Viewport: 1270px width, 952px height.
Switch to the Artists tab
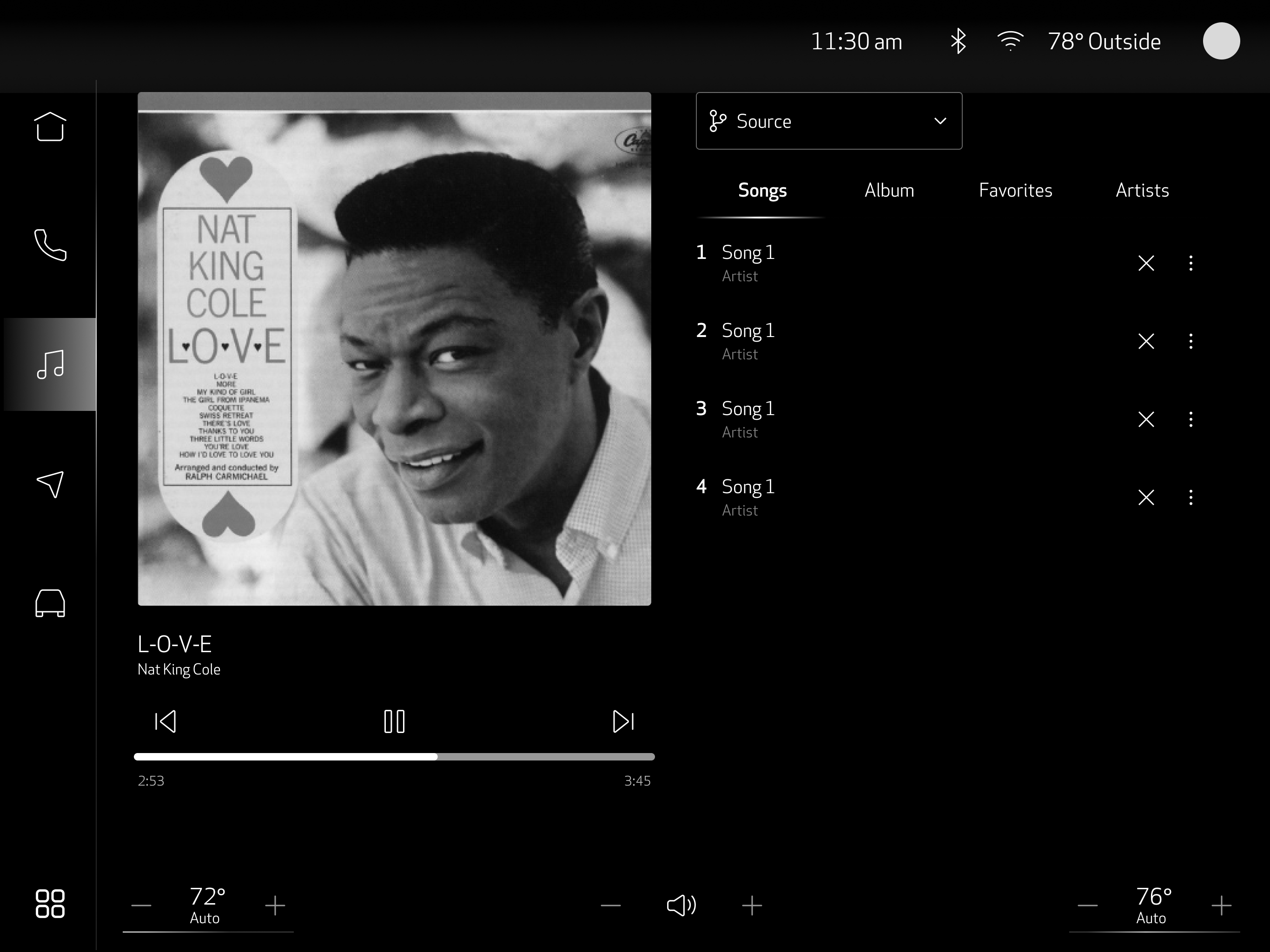(1142, 191)
